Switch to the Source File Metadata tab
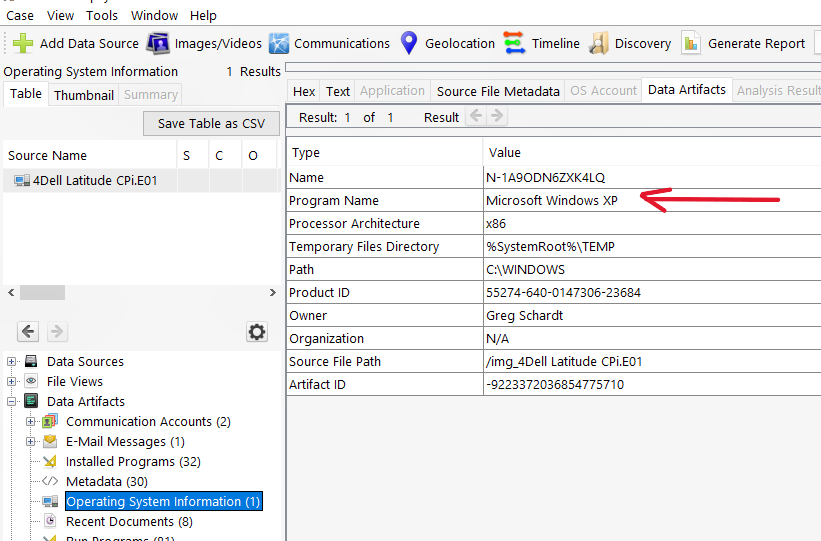 498,91
